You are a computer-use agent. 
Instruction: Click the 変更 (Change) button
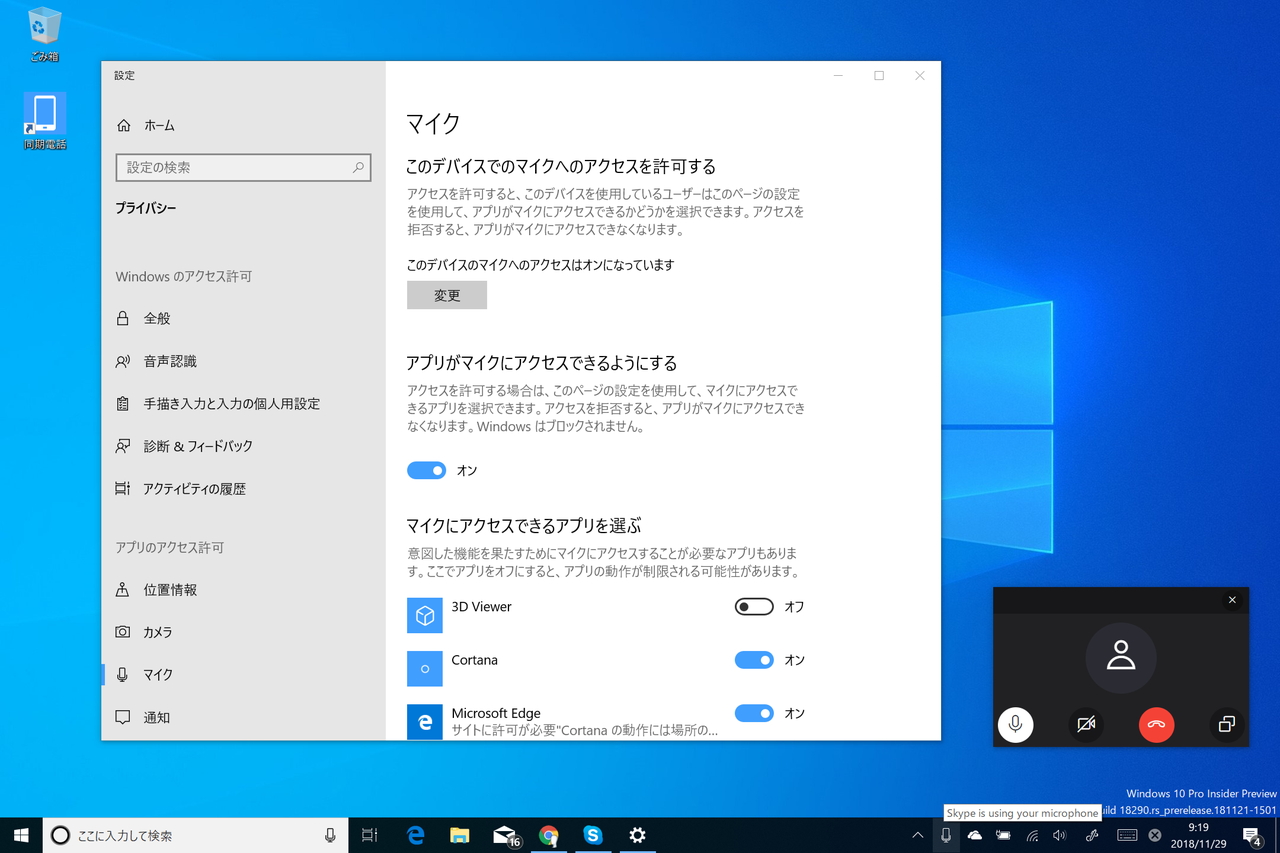point(446,295)
